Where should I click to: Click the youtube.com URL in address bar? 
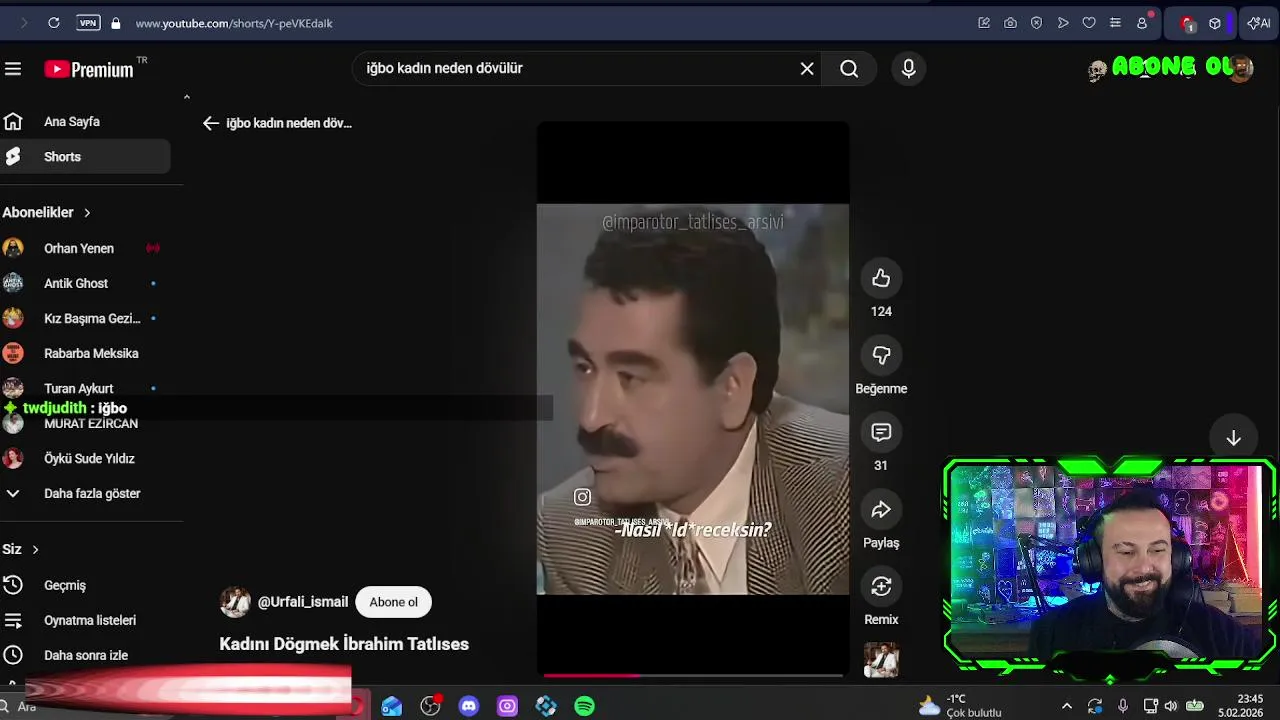pyautogui.click(x=234, y=23)
